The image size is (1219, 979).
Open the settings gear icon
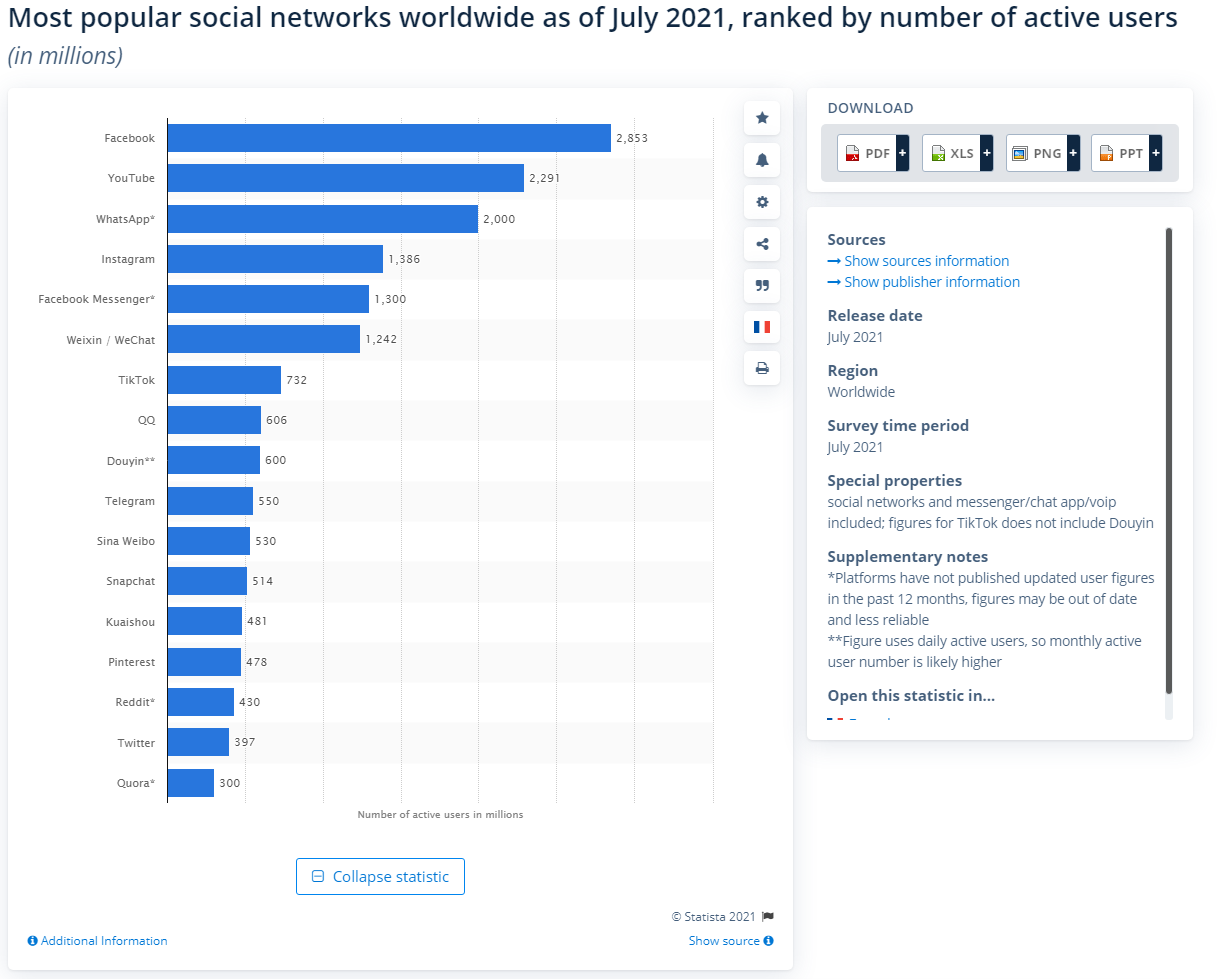pos(762,201)
